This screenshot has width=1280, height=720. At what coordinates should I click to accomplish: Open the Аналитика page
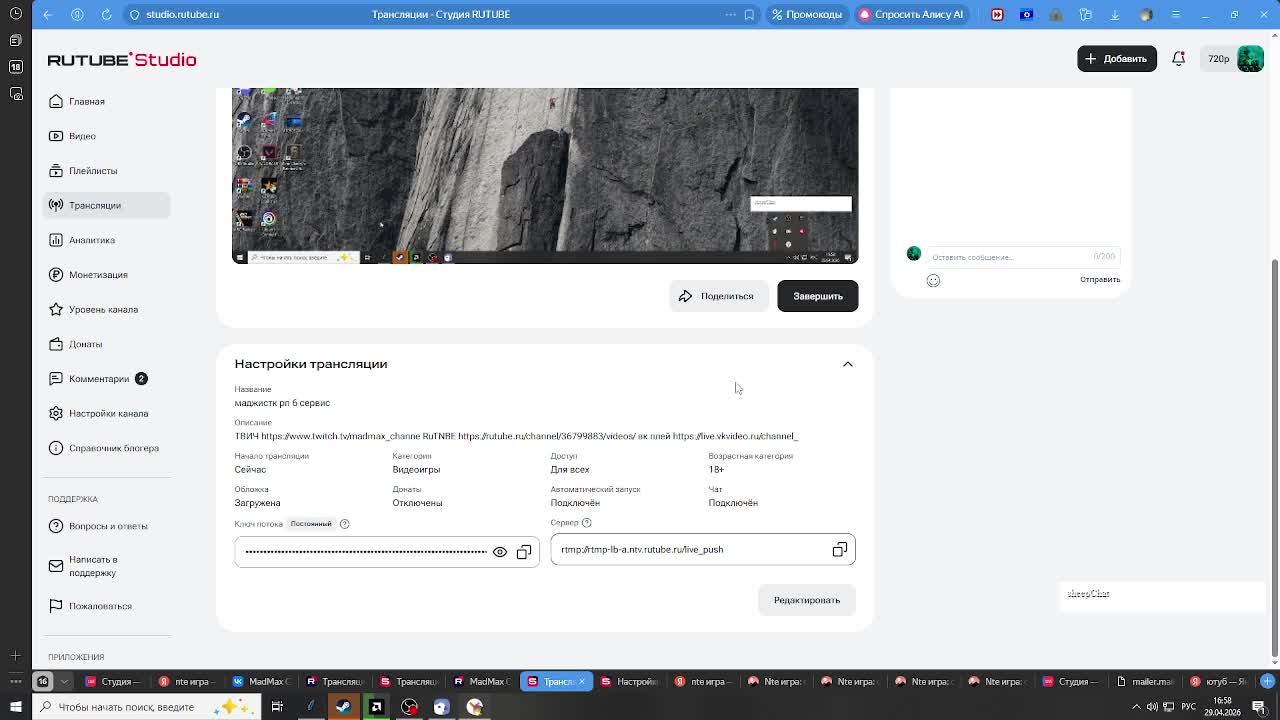click(106, 240)
